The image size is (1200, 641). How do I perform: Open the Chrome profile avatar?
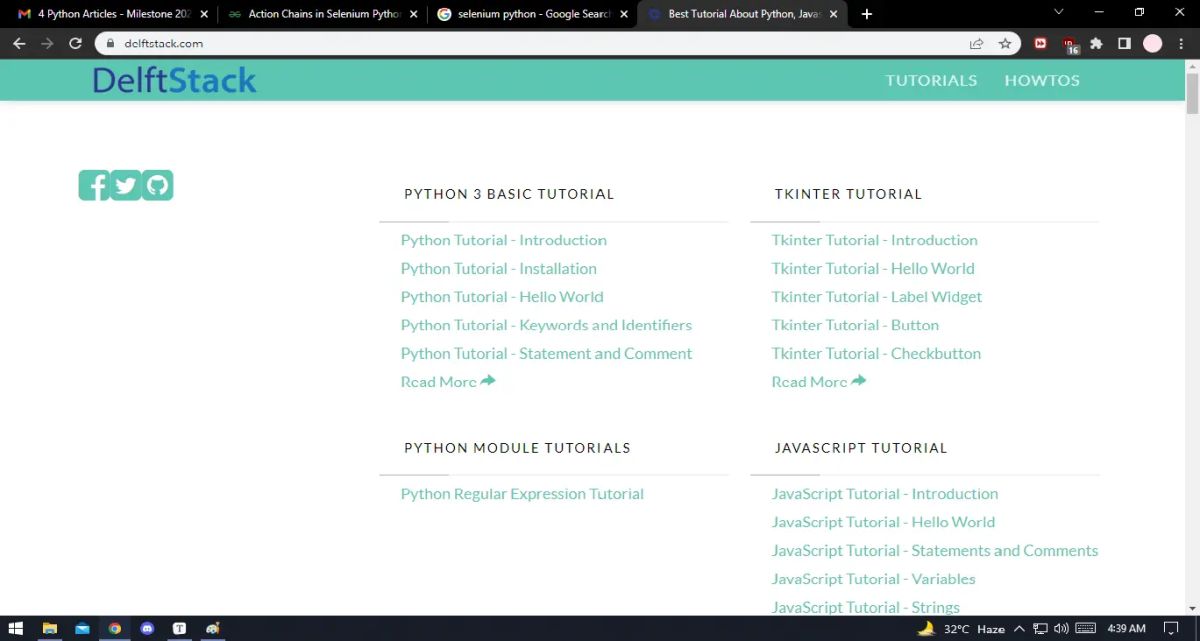pos(1153,44)
